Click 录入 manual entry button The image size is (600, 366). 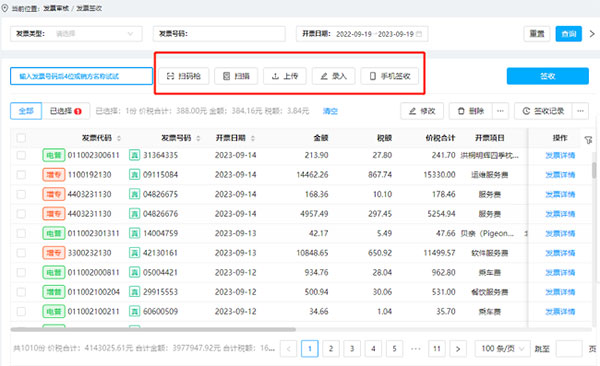[333, 76]
